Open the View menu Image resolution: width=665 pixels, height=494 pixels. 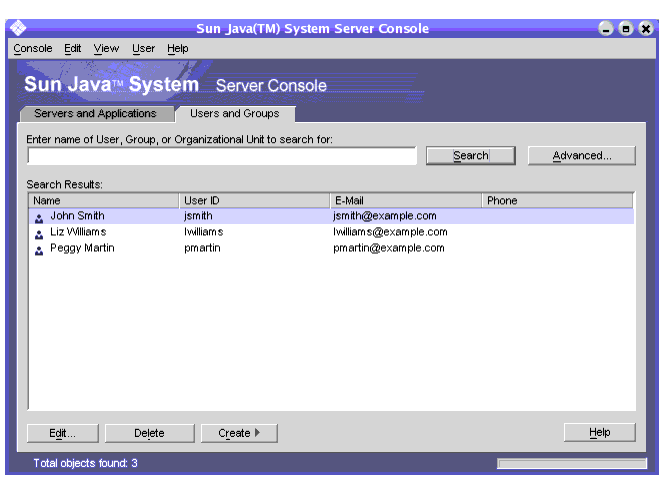coord(106,48)
